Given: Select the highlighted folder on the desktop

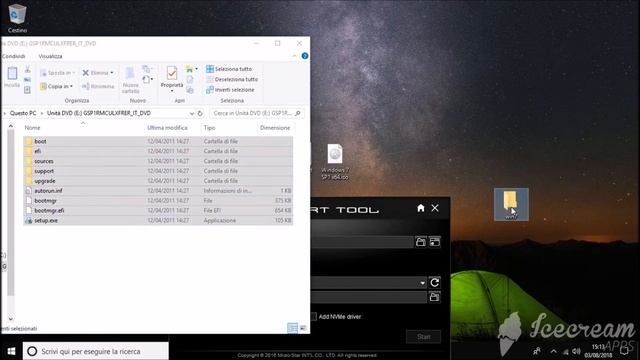Looking at the screenshot, I should click(x=511, y=204).
